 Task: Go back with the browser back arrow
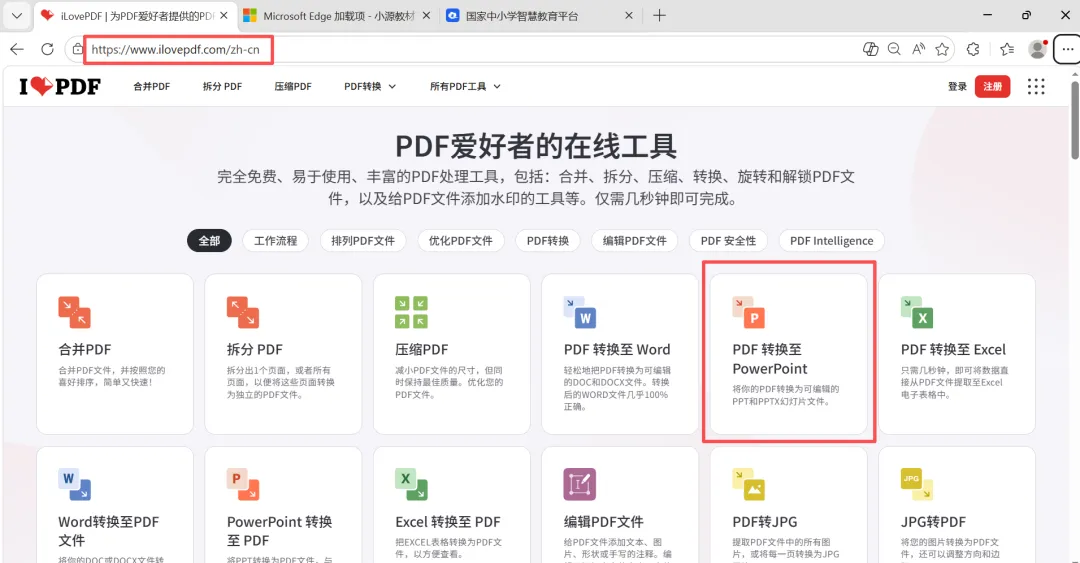pos(17,49)
